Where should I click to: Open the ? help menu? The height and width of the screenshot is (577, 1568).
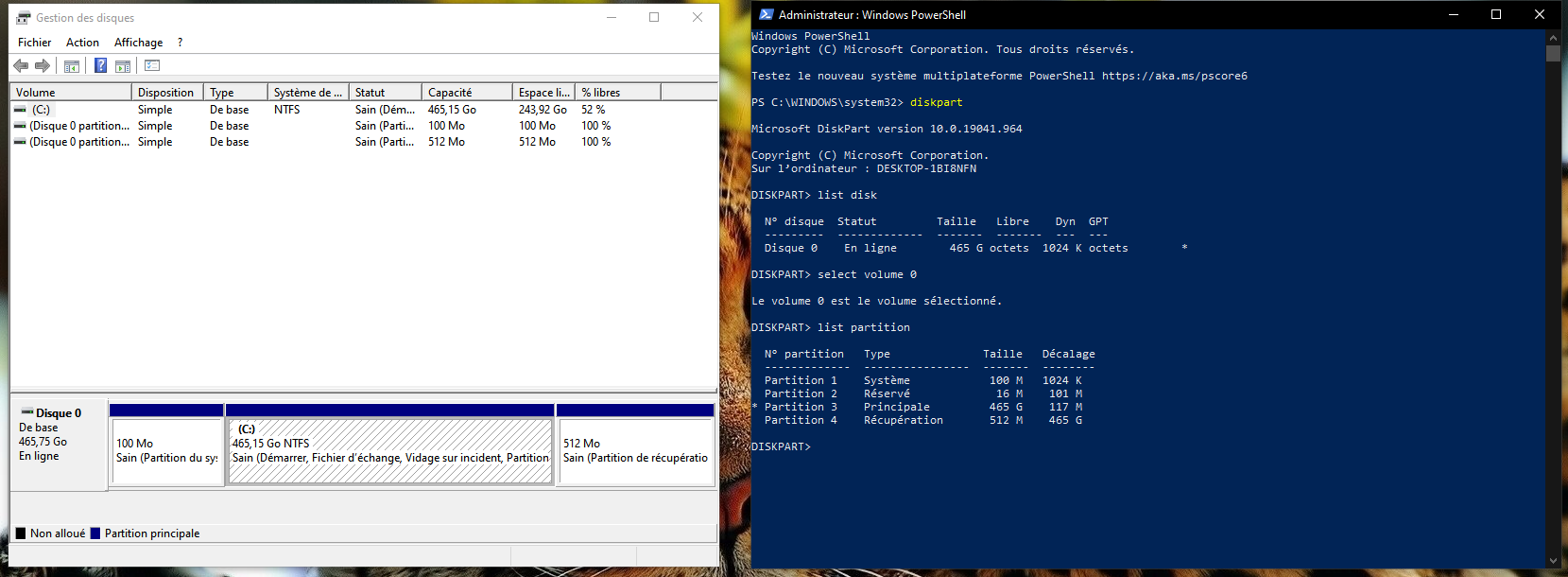[180, 43]
